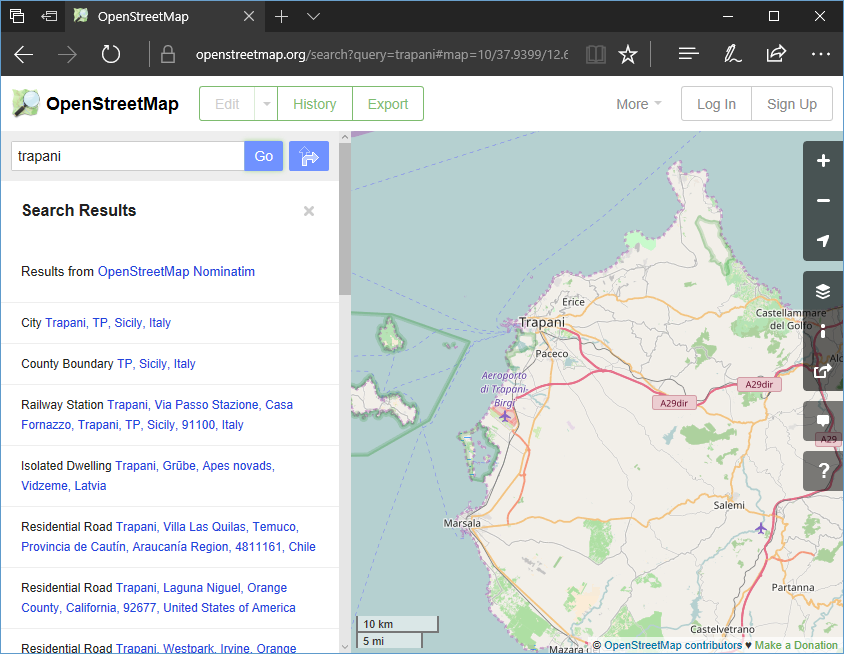Set tabs aside icon
The width and height of the screenshot is (844, 654).
pos(49,17)
